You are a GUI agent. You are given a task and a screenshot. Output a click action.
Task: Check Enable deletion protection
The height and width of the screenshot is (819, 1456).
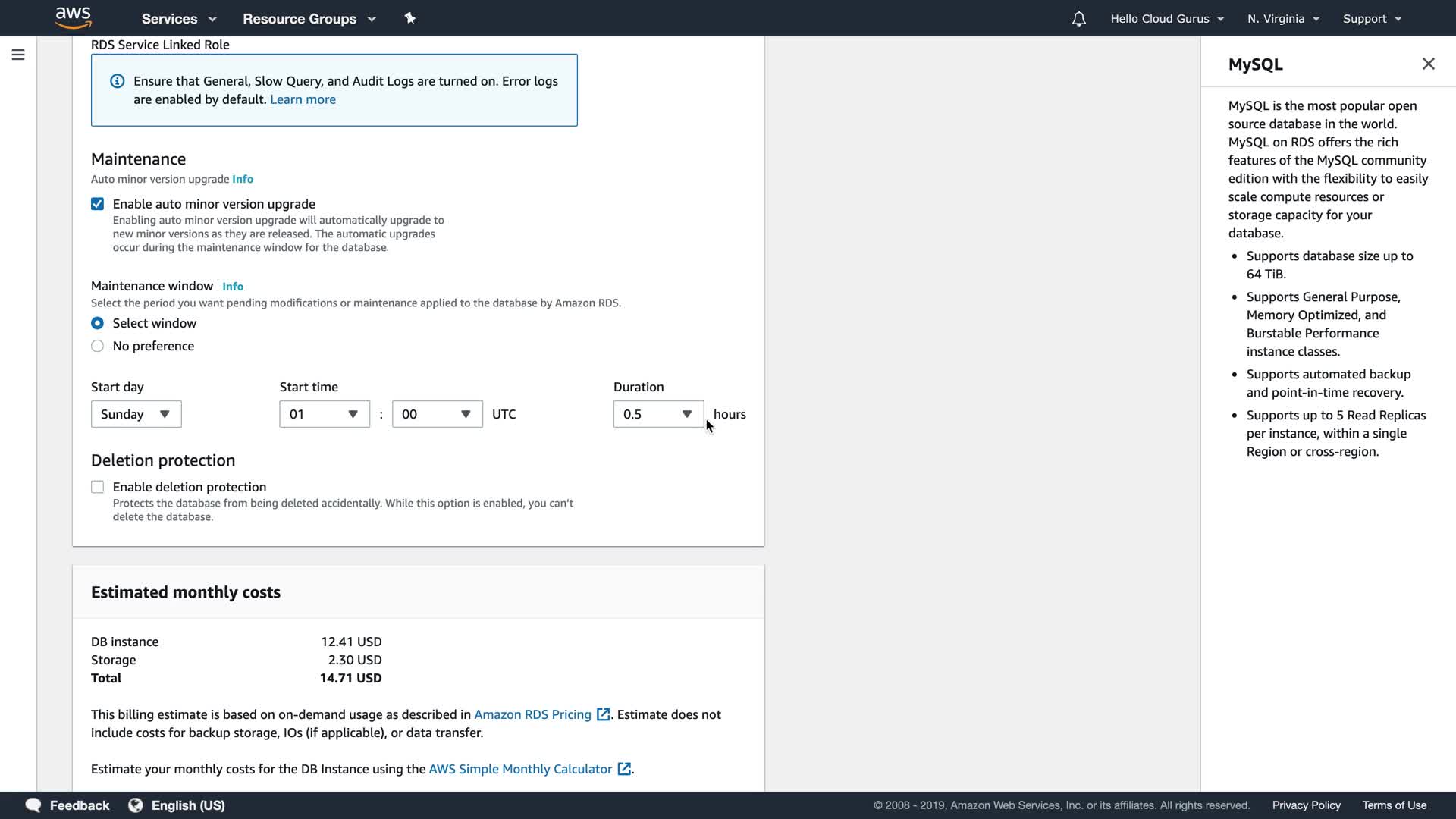tap(97, 487)
